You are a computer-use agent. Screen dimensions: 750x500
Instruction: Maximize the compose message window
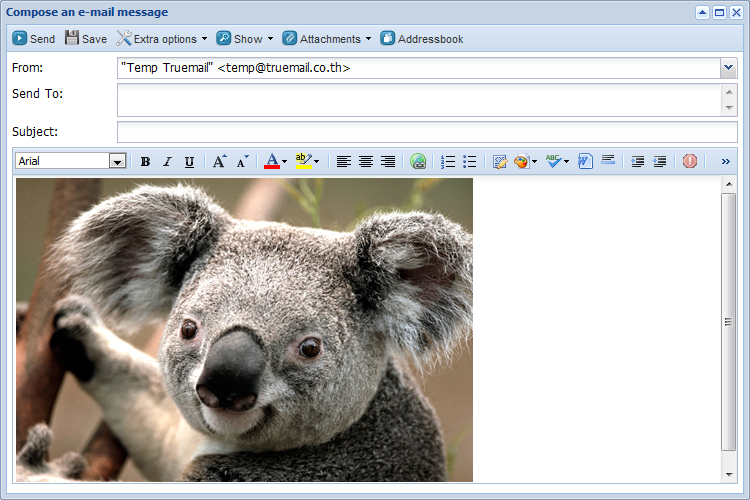(x=719, y=12)
